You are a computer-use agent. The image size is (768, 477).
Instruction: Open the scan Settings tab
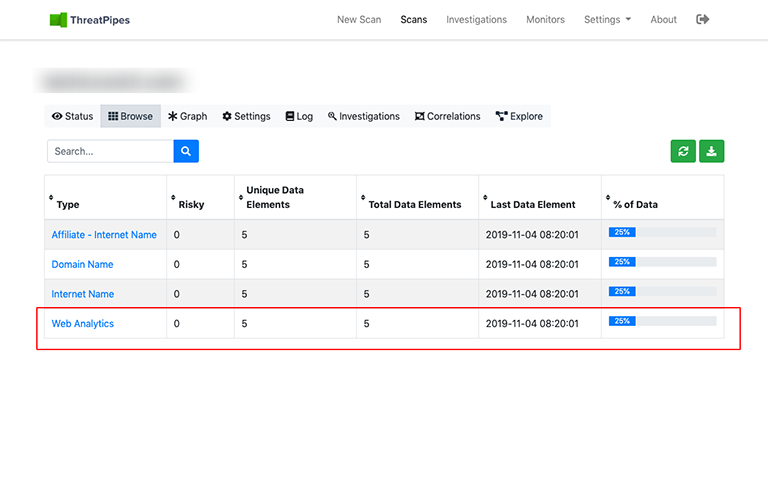[x=246, y=116]
